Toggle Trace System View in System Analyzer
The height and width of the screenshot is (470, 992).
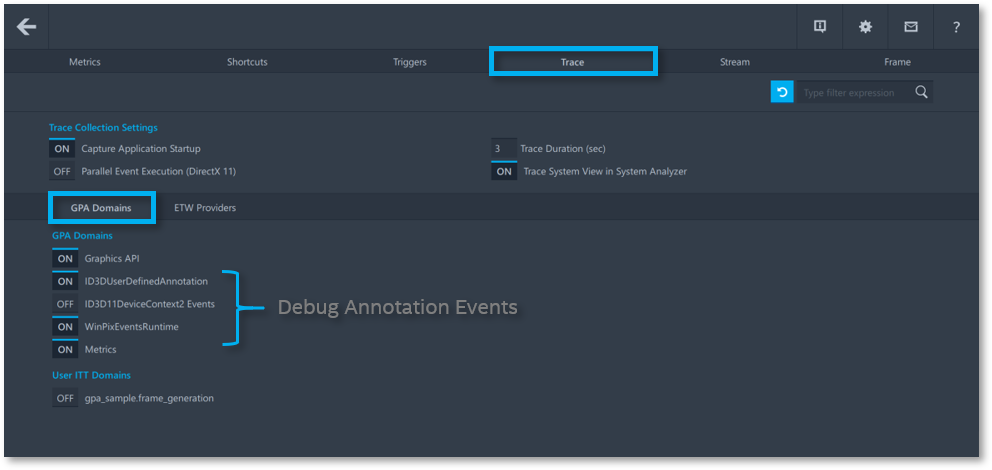[504, 171]
